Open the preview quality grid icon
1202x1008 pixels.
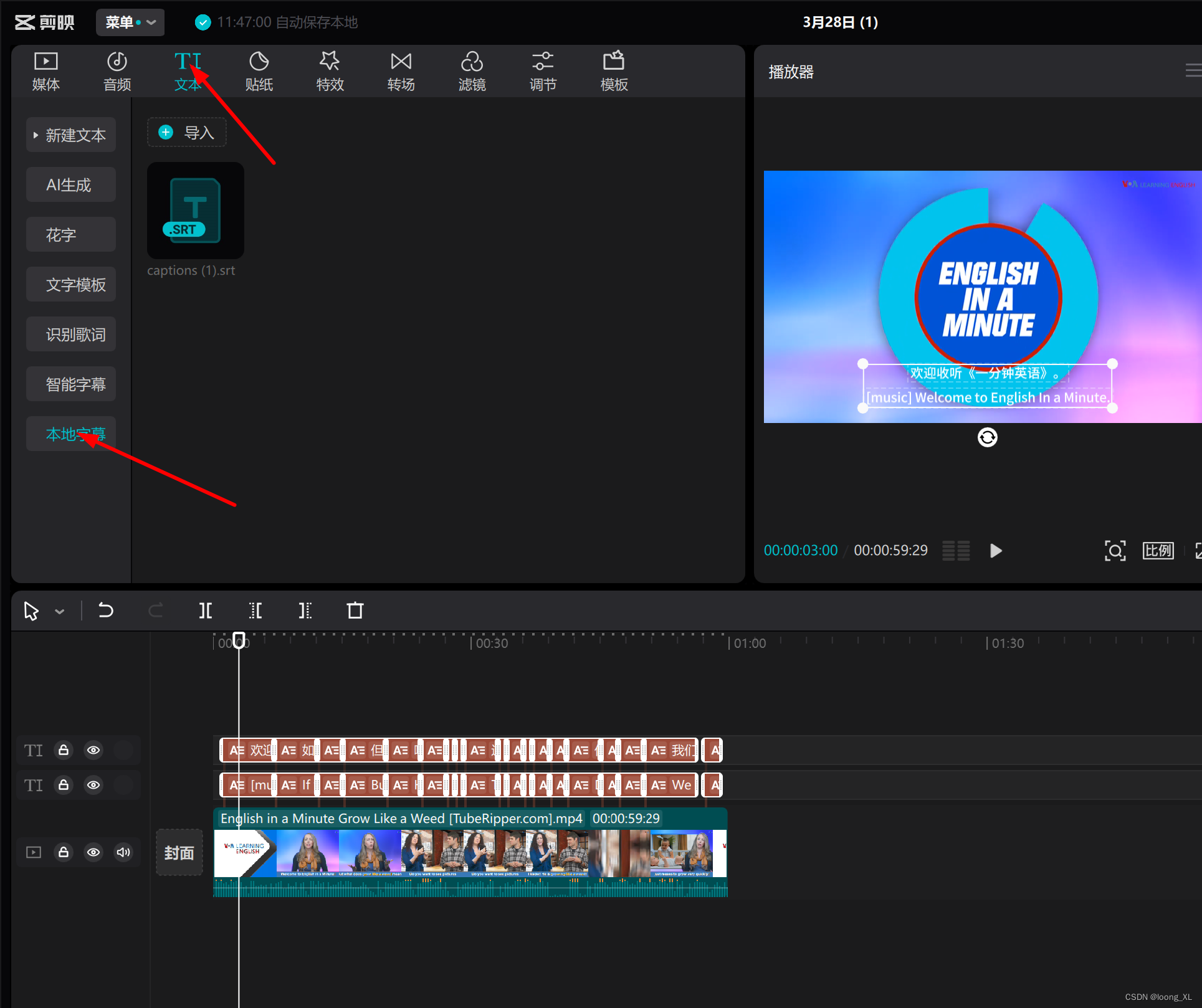(956, 551)
